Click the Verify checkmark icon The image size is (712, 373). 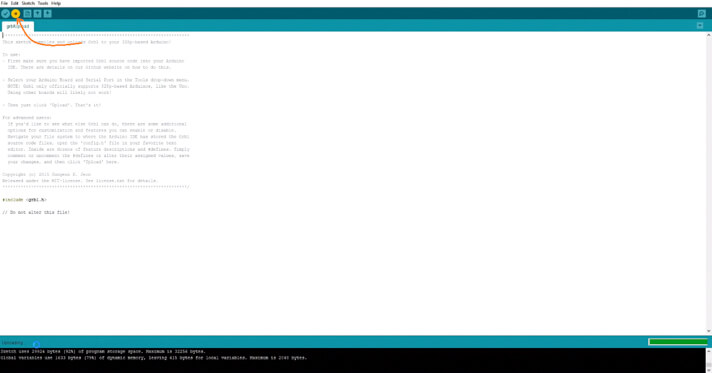coord(5,14)
